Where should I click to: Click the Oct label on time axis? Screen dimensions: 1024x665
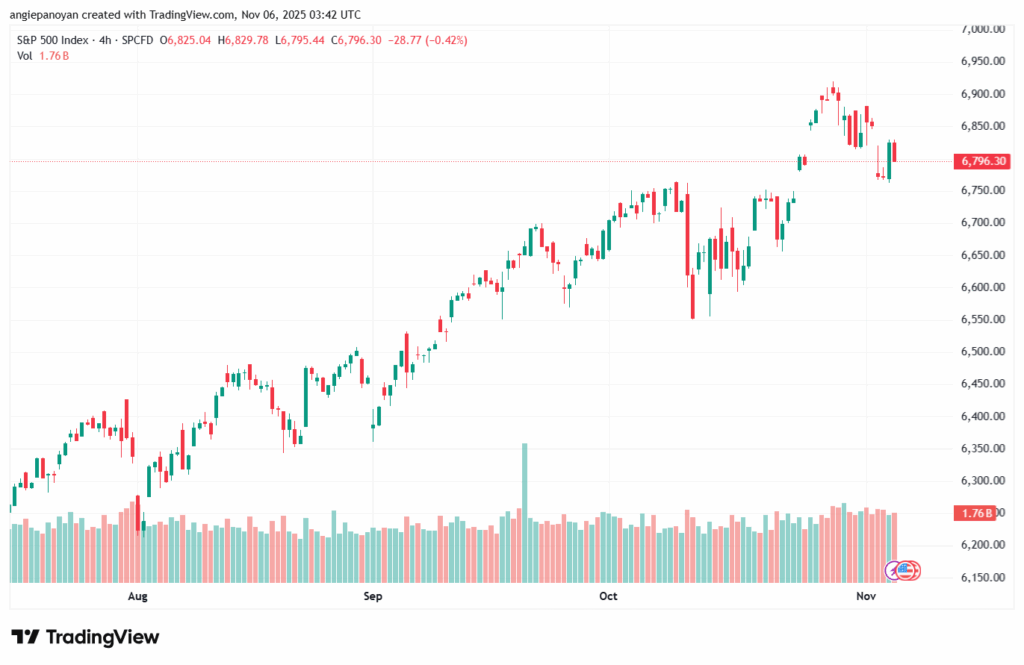tap(608, 597)
